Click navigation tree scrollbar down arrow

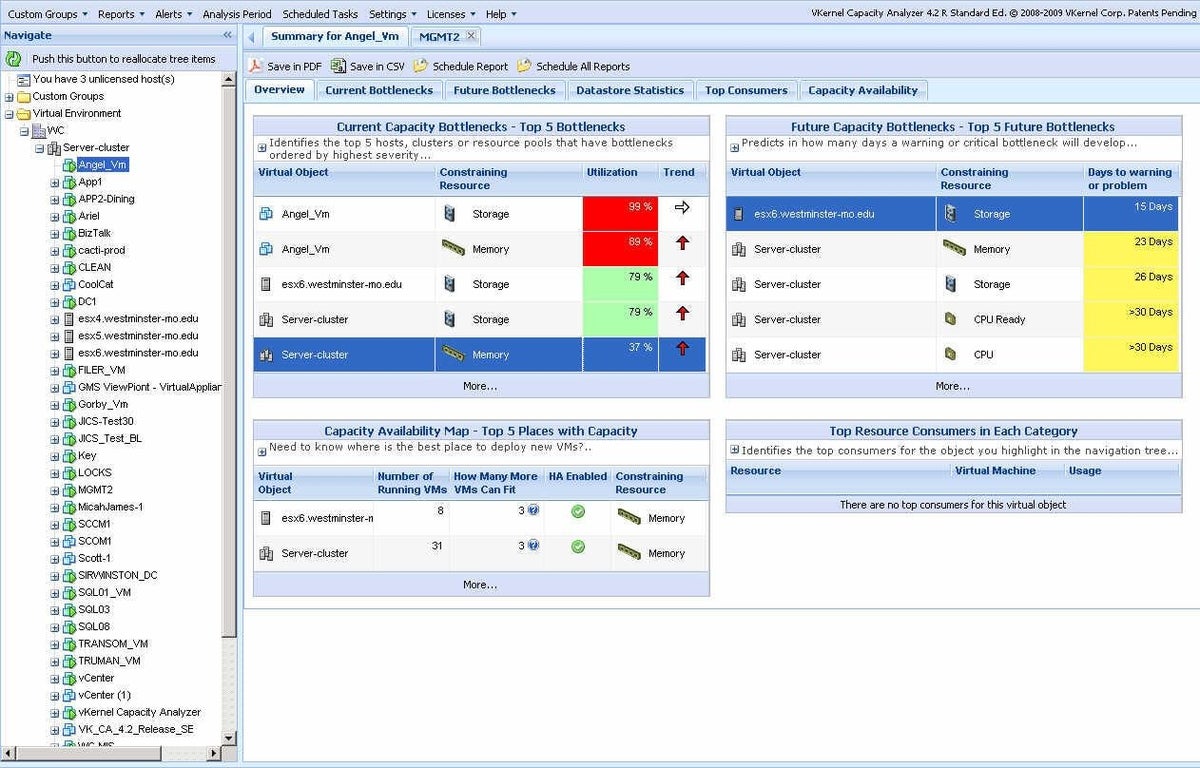[x=229, y=738]
